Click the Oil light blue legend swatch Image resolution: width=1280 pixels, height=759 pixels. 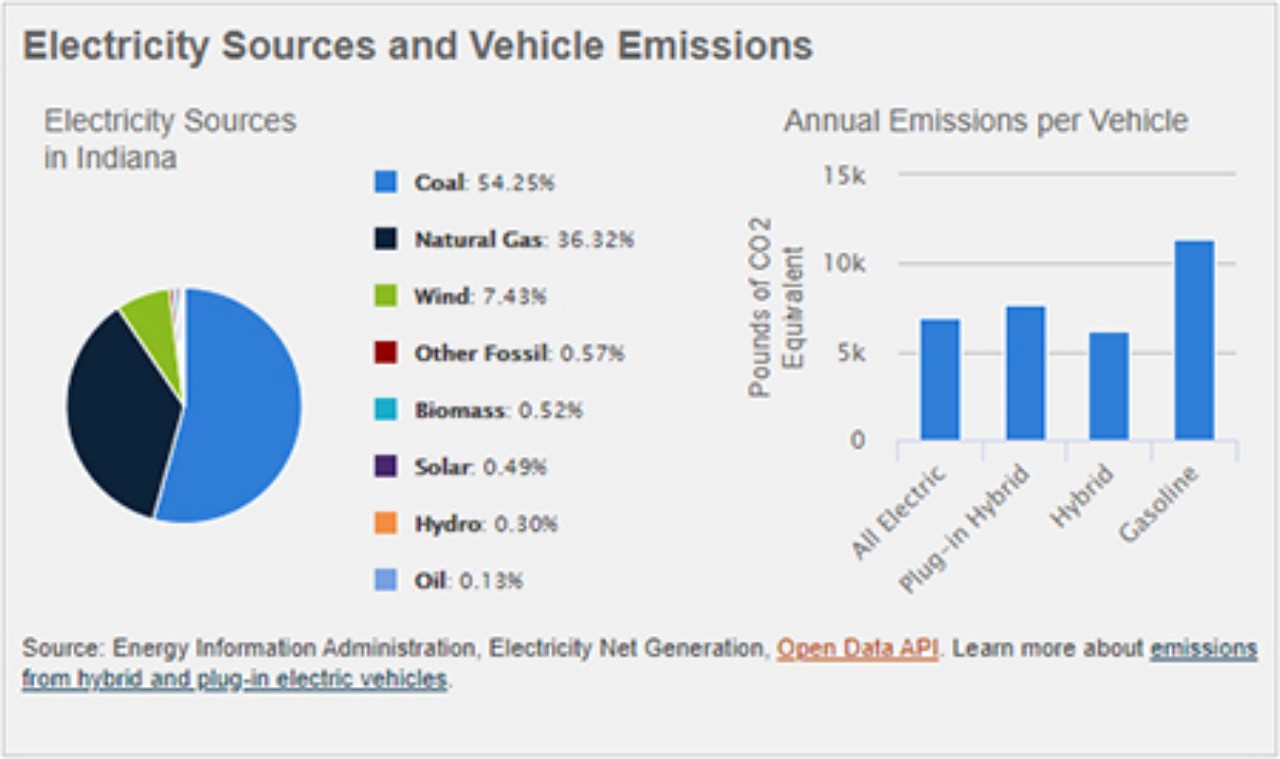pyautogui.click(x=386, y=581)
